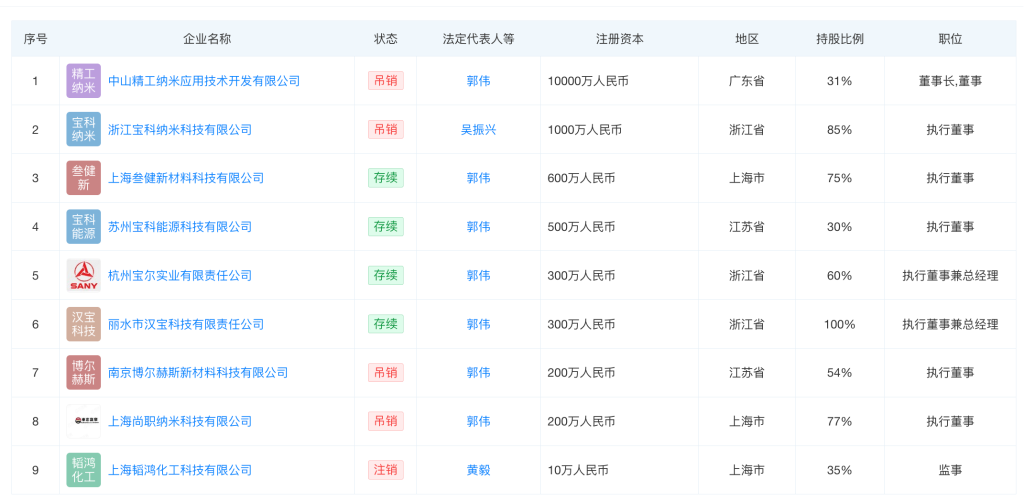This screenshot has width=1024, height=502.
Task: Click the 汉宝科技 tan company logo
Action: click(x=84, y=324)
